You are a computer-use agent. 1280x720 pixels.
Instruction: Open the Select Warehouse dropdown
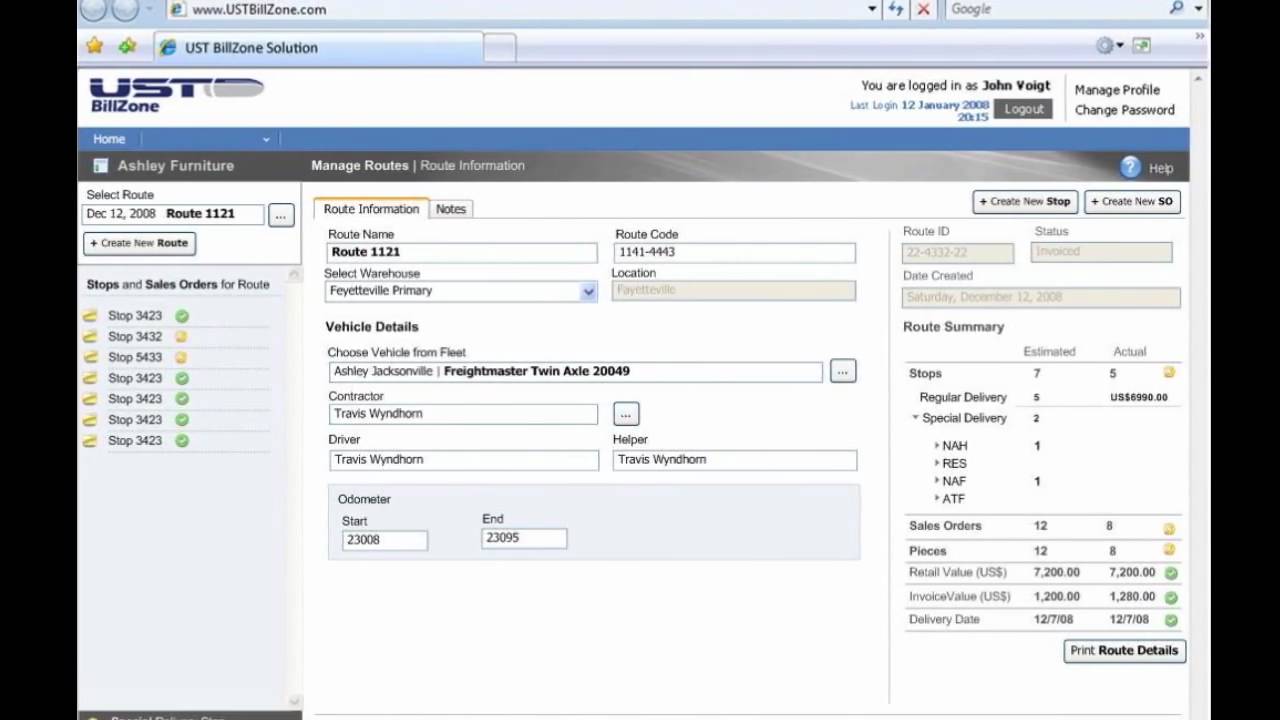click(x=588, y=291)
